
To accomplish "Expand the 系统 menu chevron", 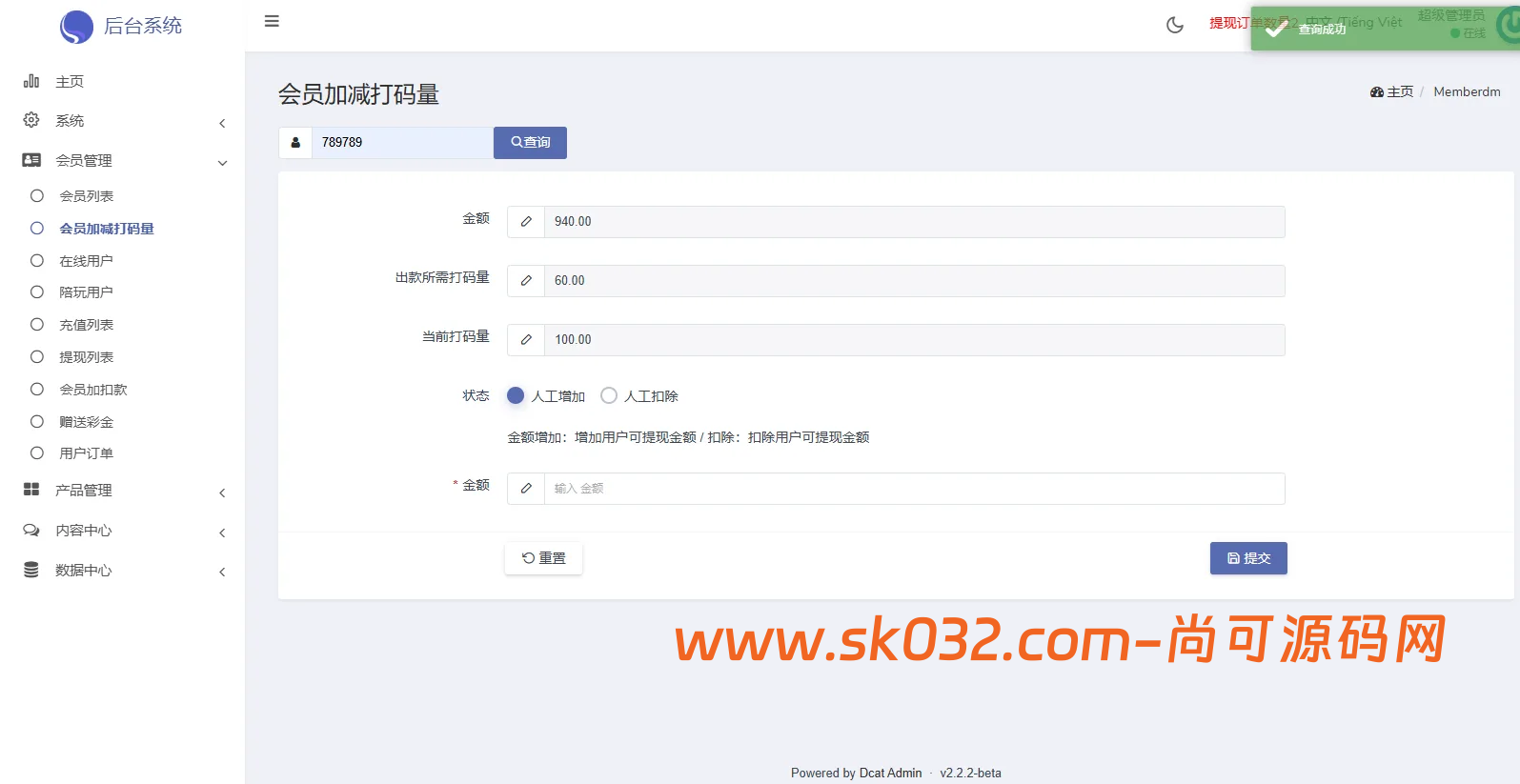I will coord(222,123).
